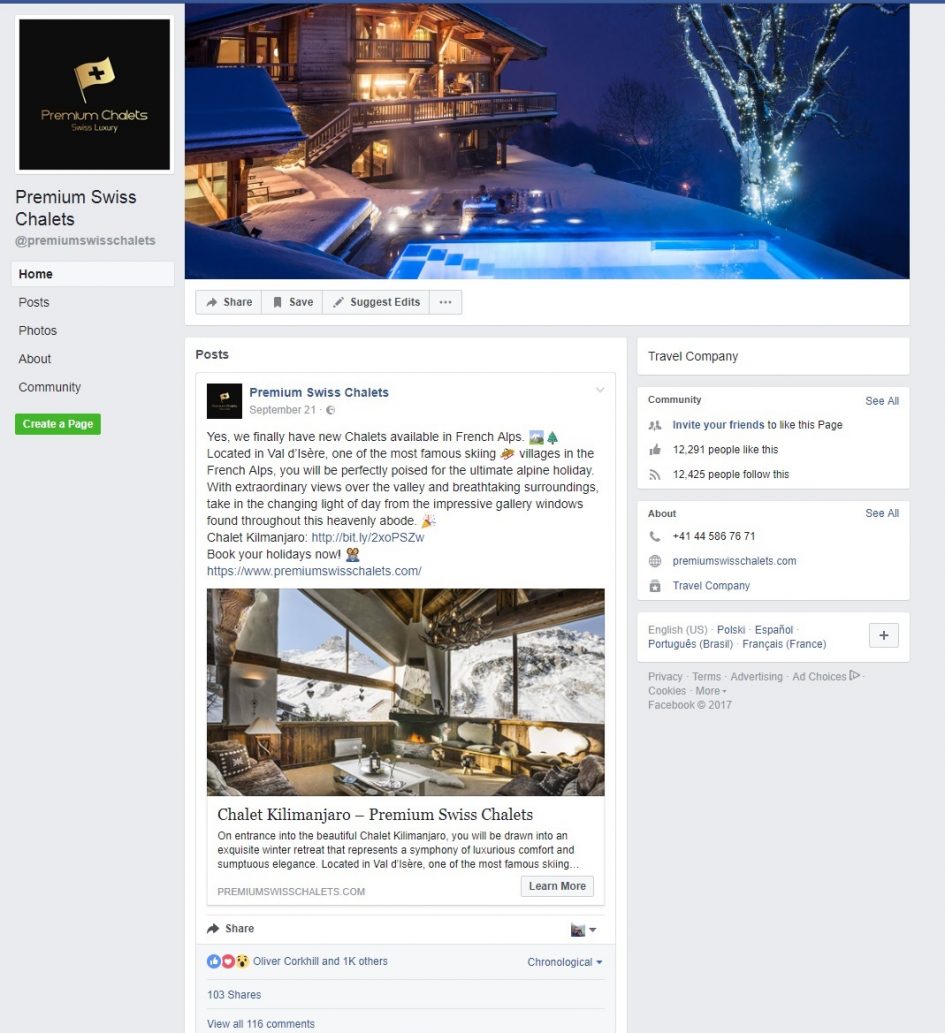Image resolution: width=945 pixels, height=1033 pixels.
Task: Save the page using Save button
Action: coord(293,302)
